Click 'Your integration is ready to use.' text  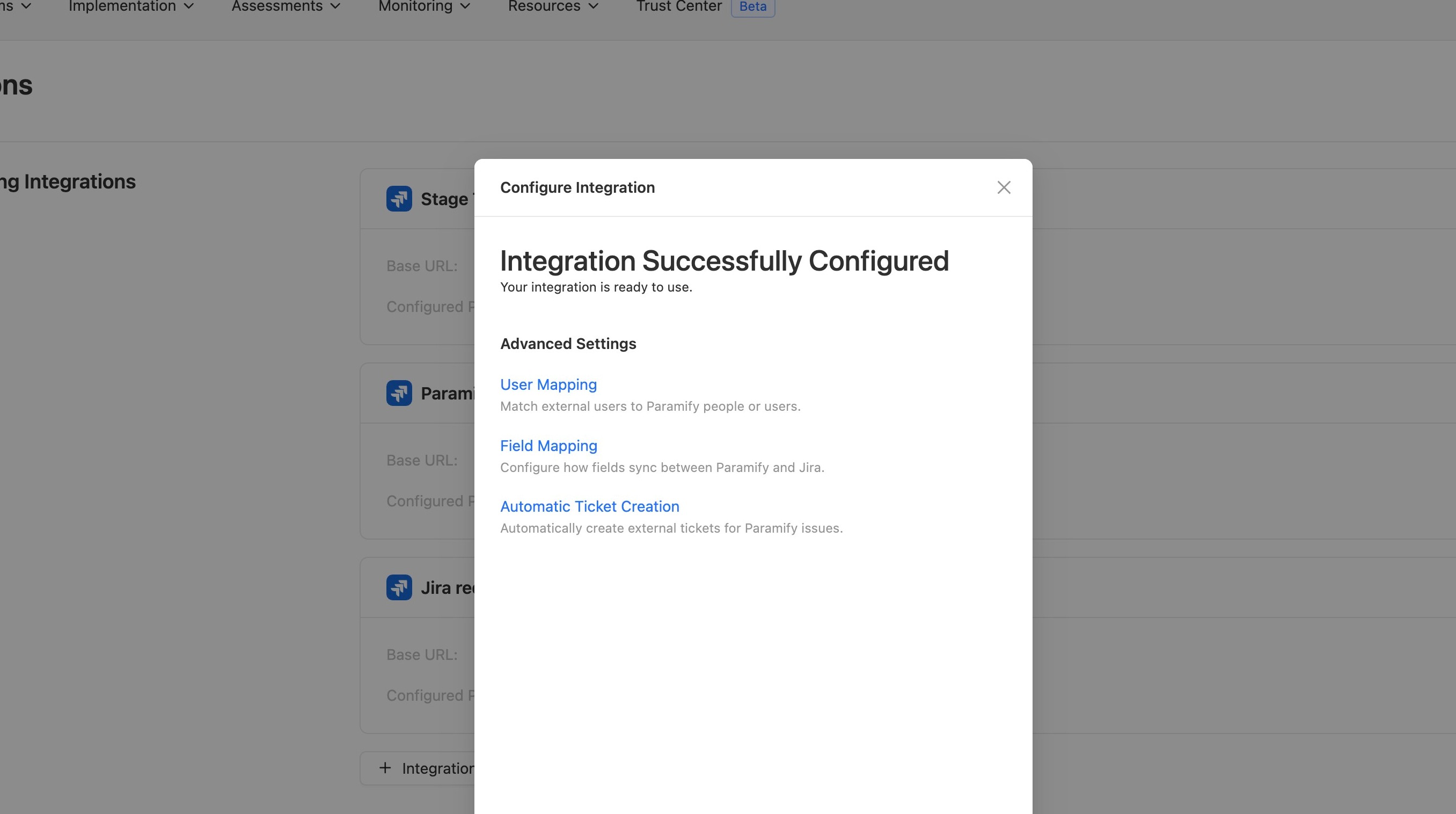point(596,287)
